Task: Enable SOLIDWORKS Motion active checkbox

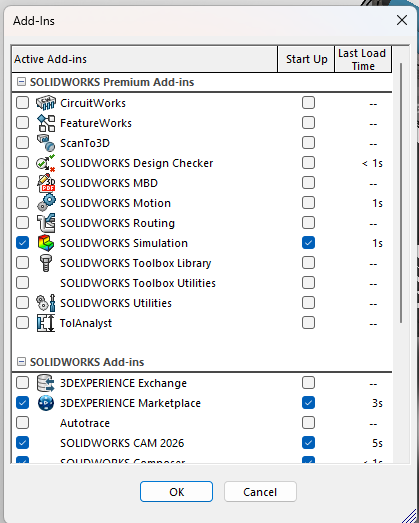Action: tap(22, 203)
